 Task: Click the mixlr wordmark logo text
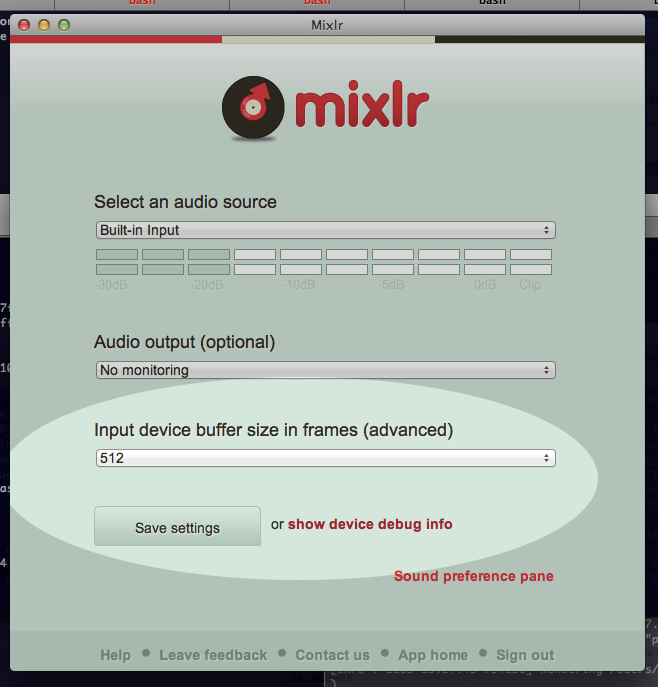362,104
